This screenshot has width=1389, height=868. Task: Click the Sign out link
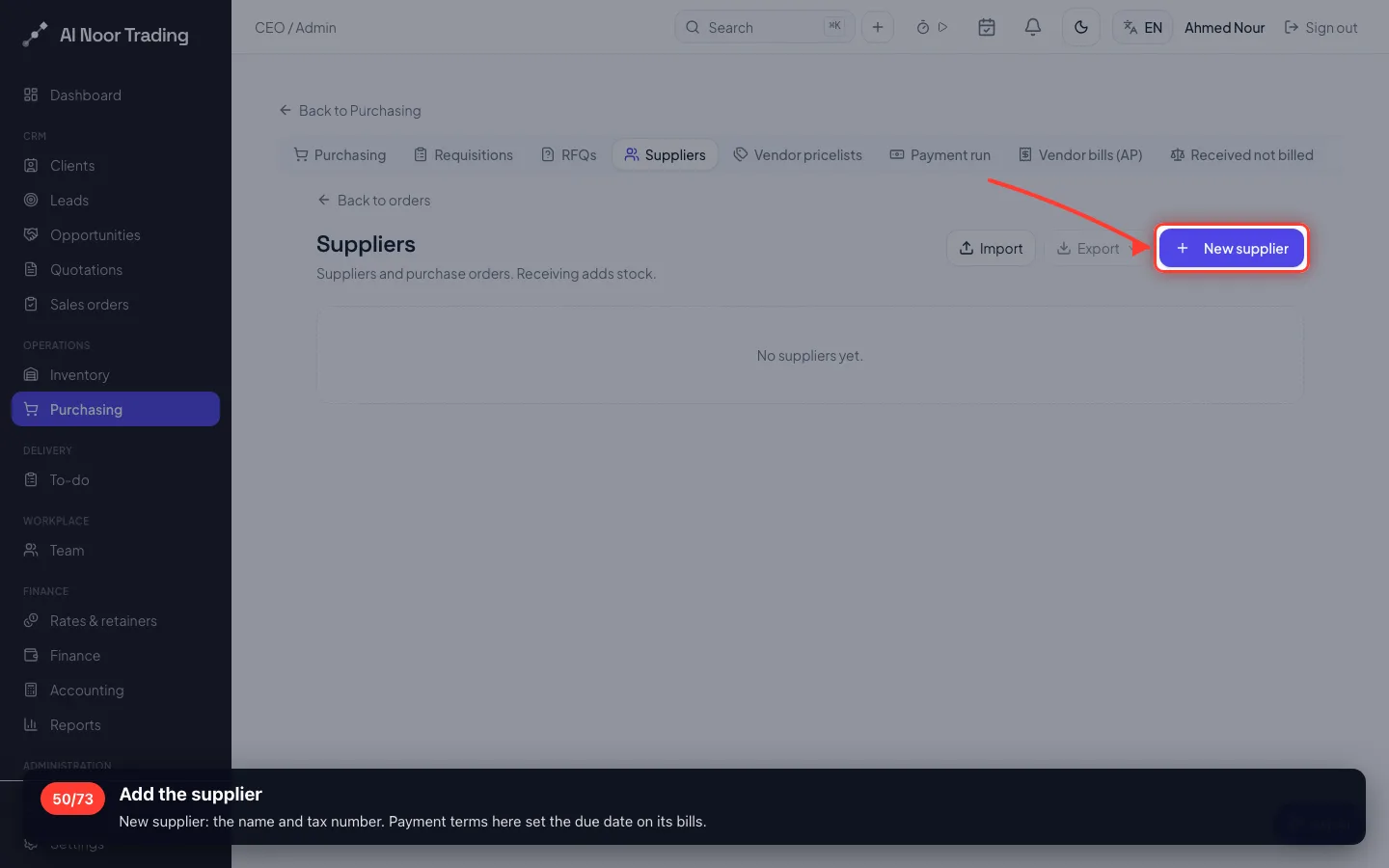pos(1321,28)
